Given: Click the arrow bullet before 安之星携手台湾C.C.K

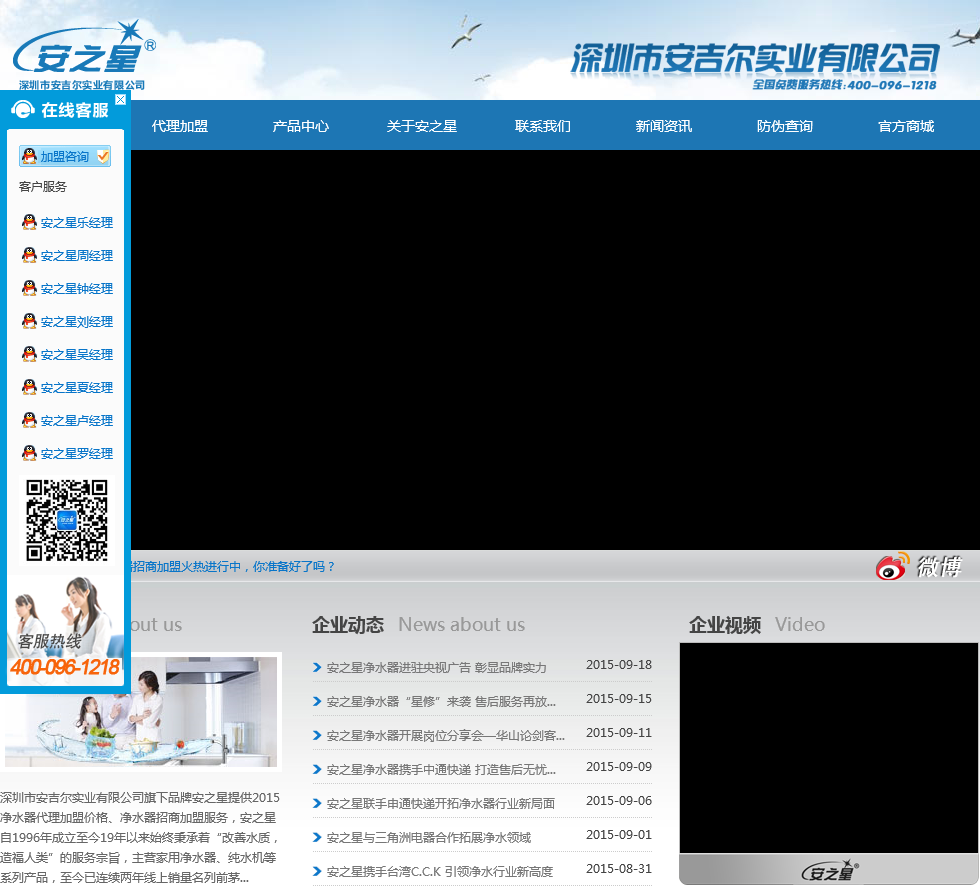Looking at the screenshot, I should point(317,872).
